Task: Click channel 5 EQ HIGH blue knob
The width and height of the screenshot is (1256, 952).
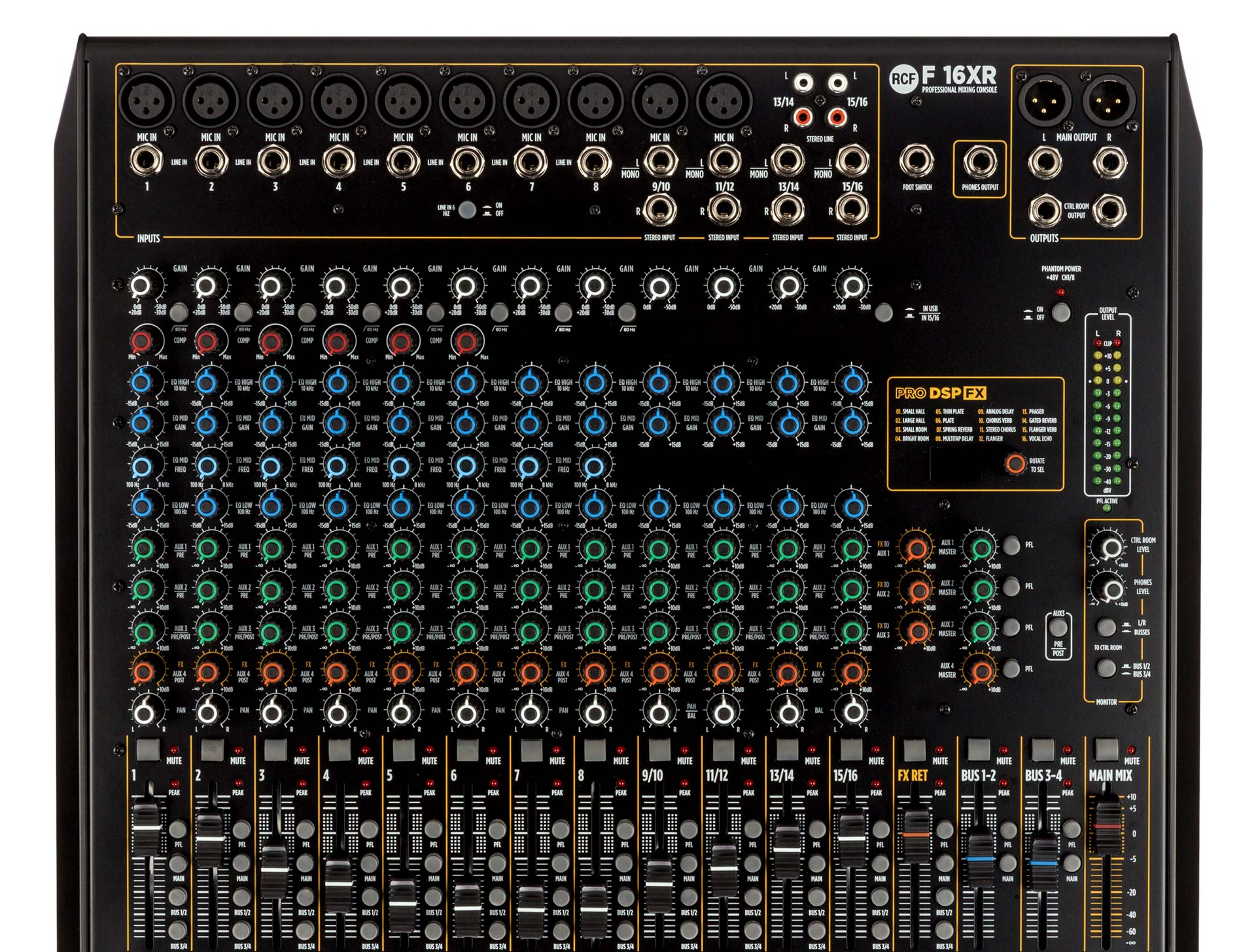Action: click(400, 382)
